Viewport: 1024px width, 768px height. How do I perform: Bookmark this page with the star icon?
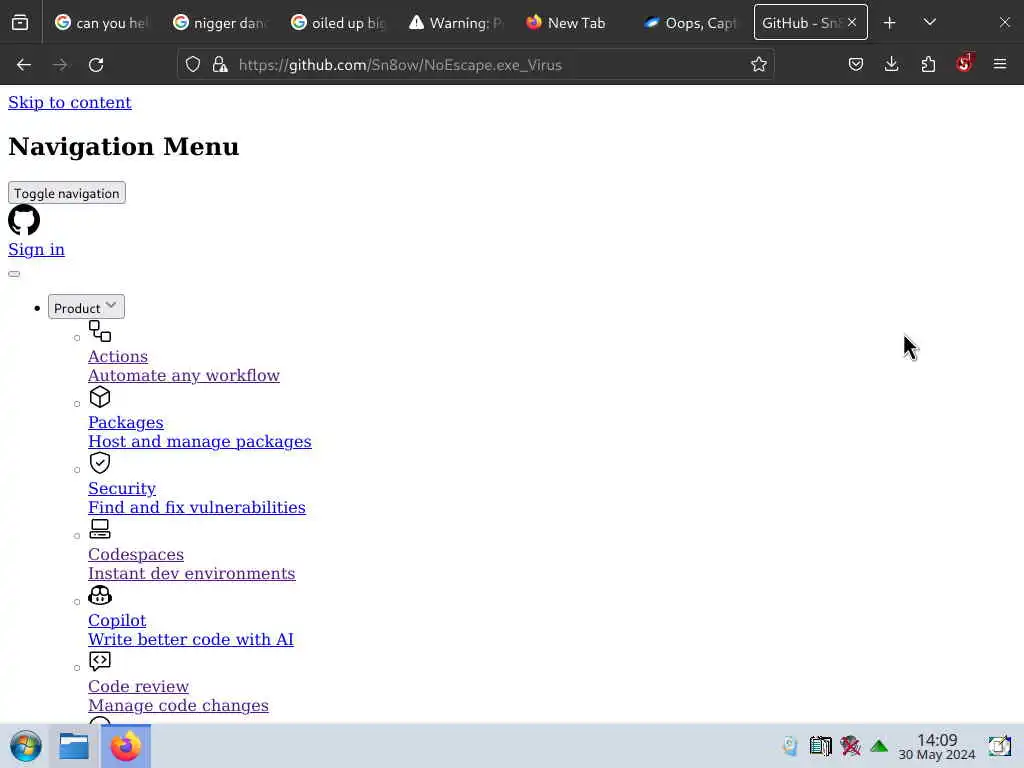pos(758,65)
